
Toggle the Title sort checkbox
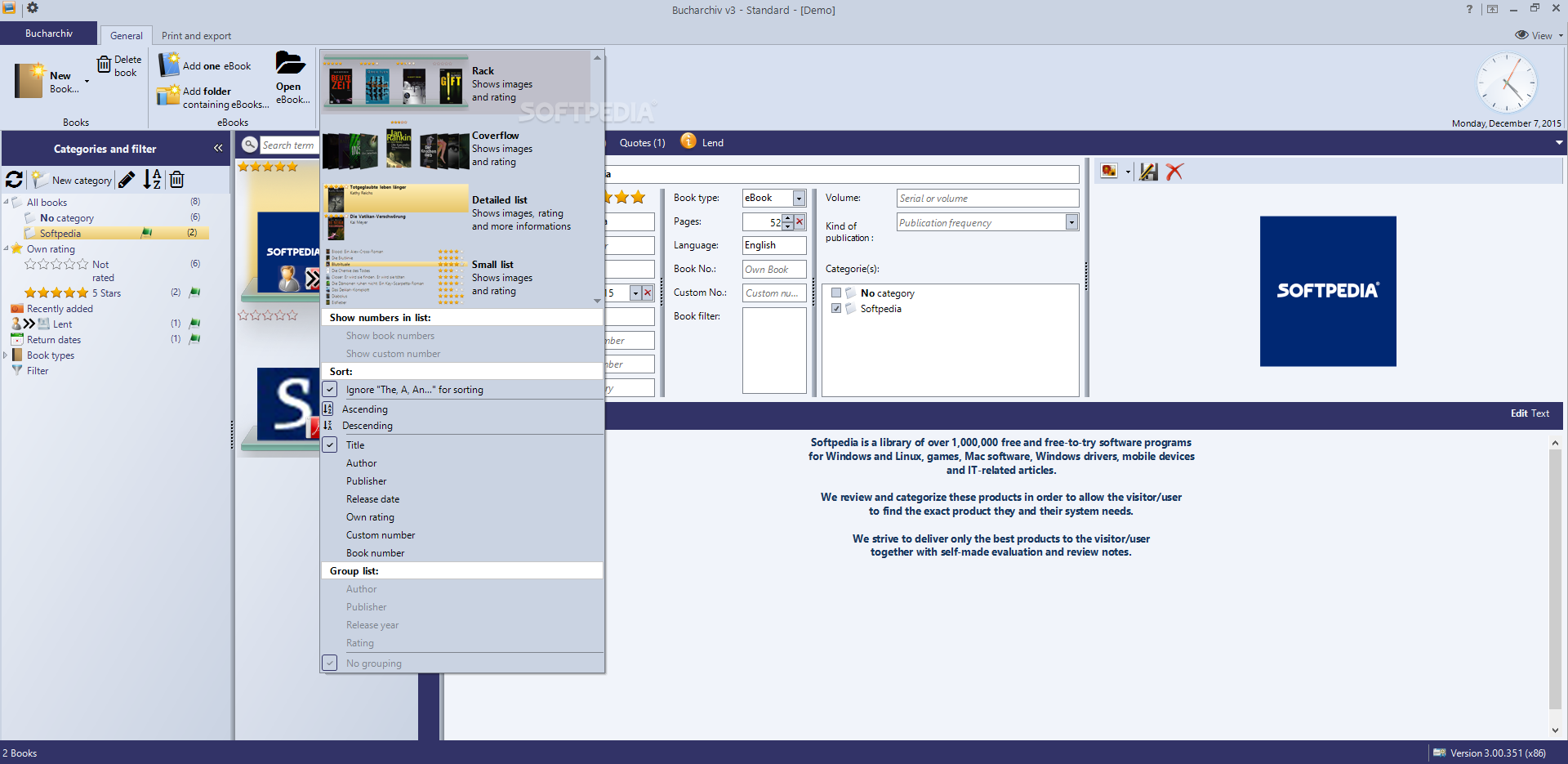[330, 445]
